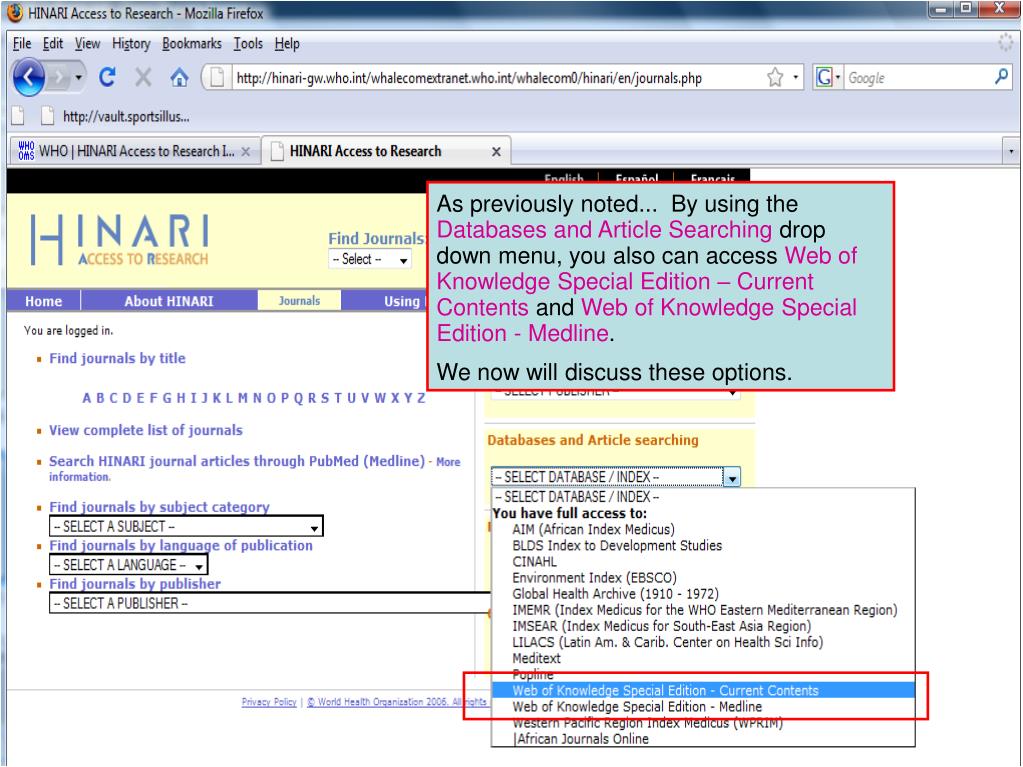Click the search engine chooser dropdown arrow
The image size is (1023, 767).
point(838,78)
